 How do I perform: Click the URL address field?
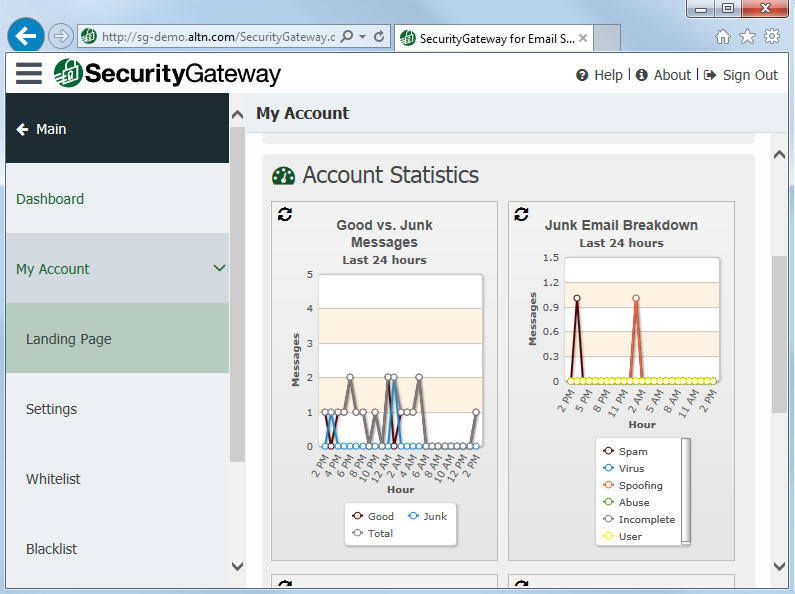(x=218, y=37)
